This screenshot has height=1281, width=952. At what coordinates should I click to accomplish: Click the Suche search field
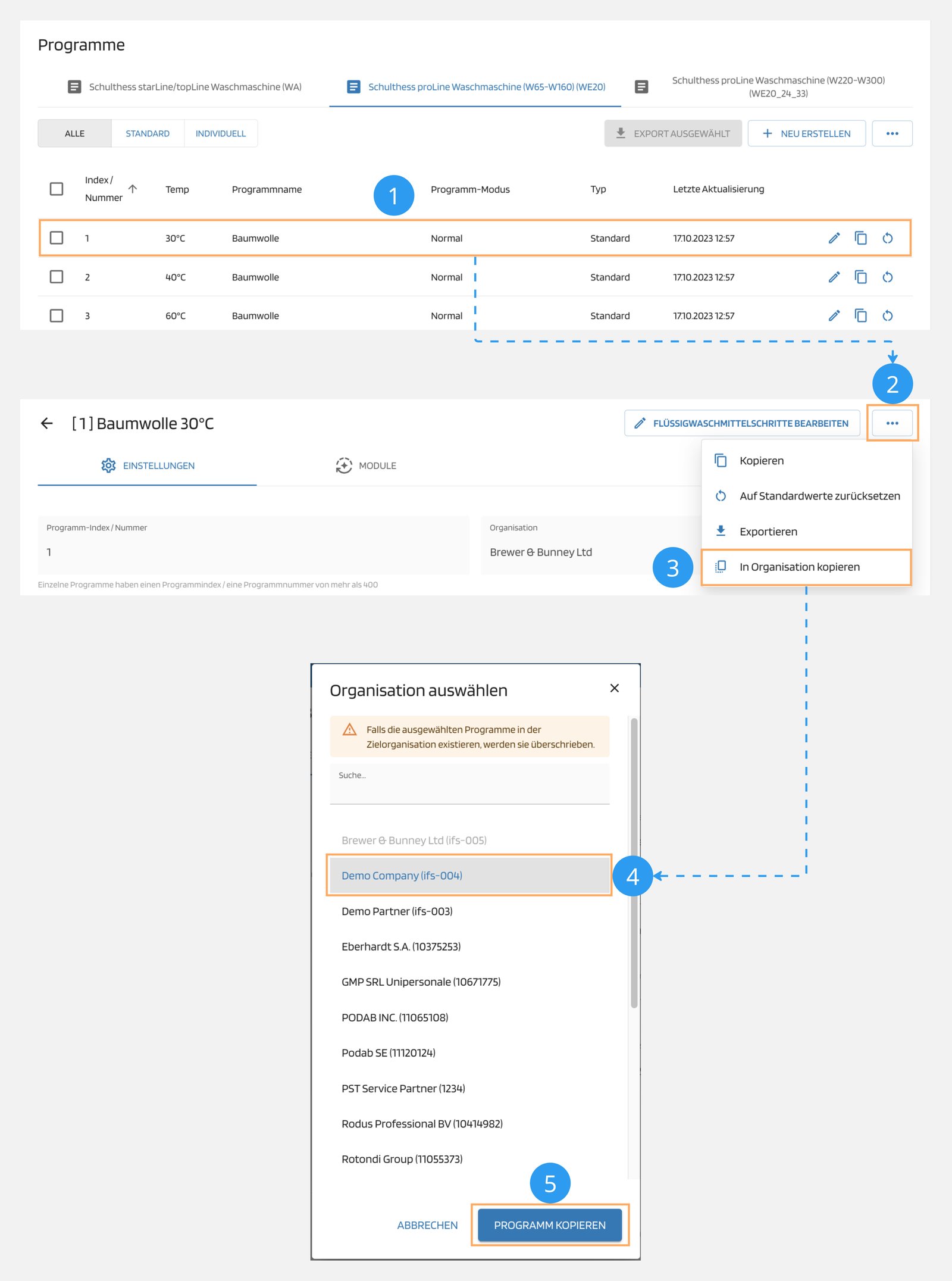[469, 785]
